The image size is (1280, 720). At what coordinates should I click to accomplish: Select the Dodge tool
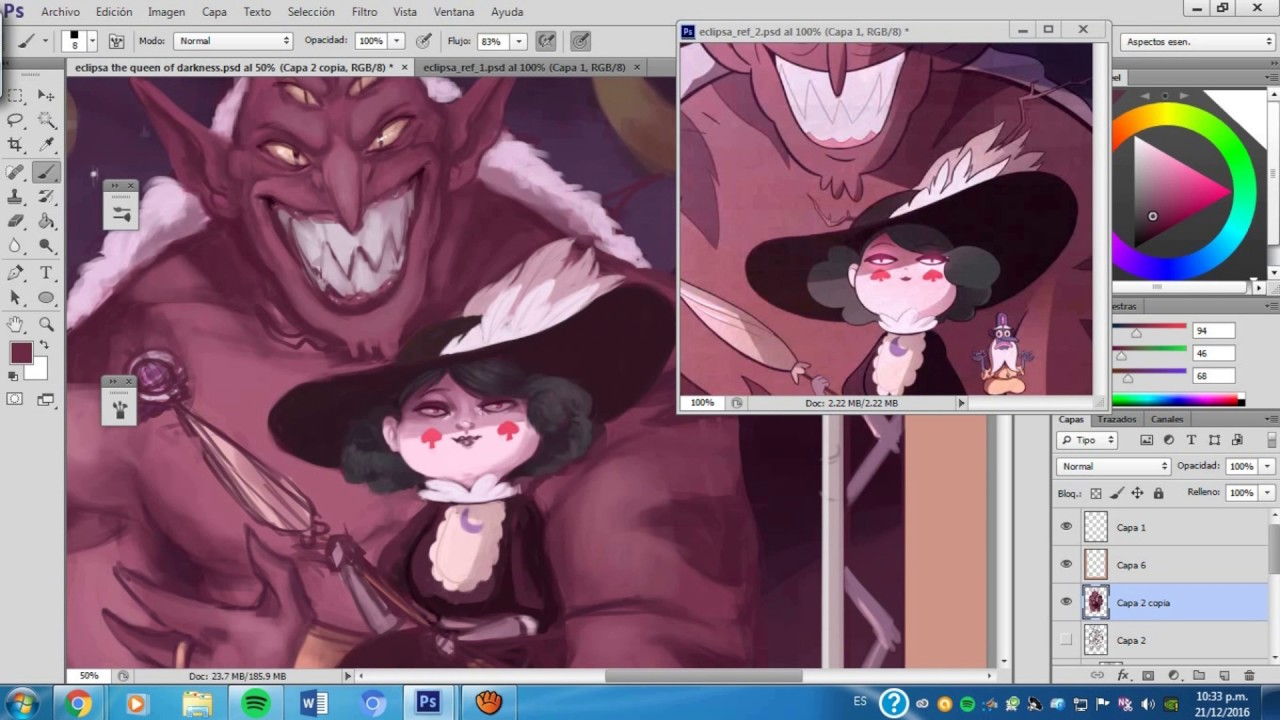pos(46,246)
